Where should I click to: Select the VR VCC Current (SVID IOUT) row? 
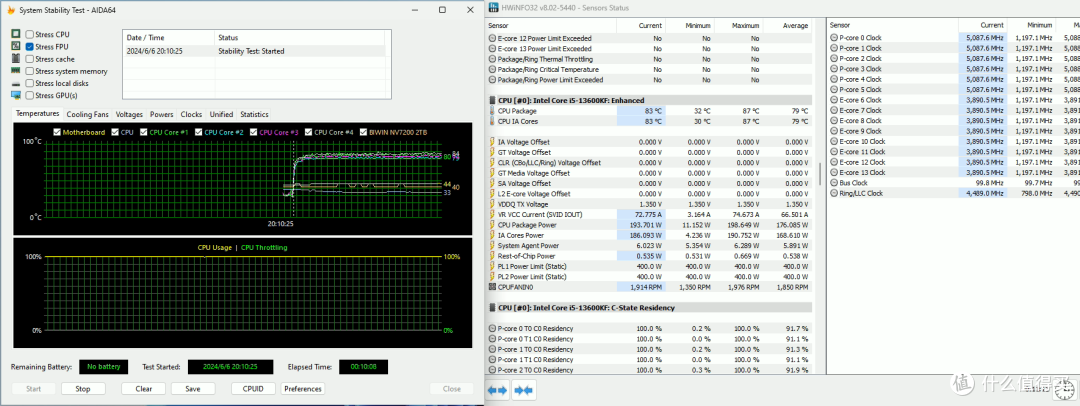[650, 214]
